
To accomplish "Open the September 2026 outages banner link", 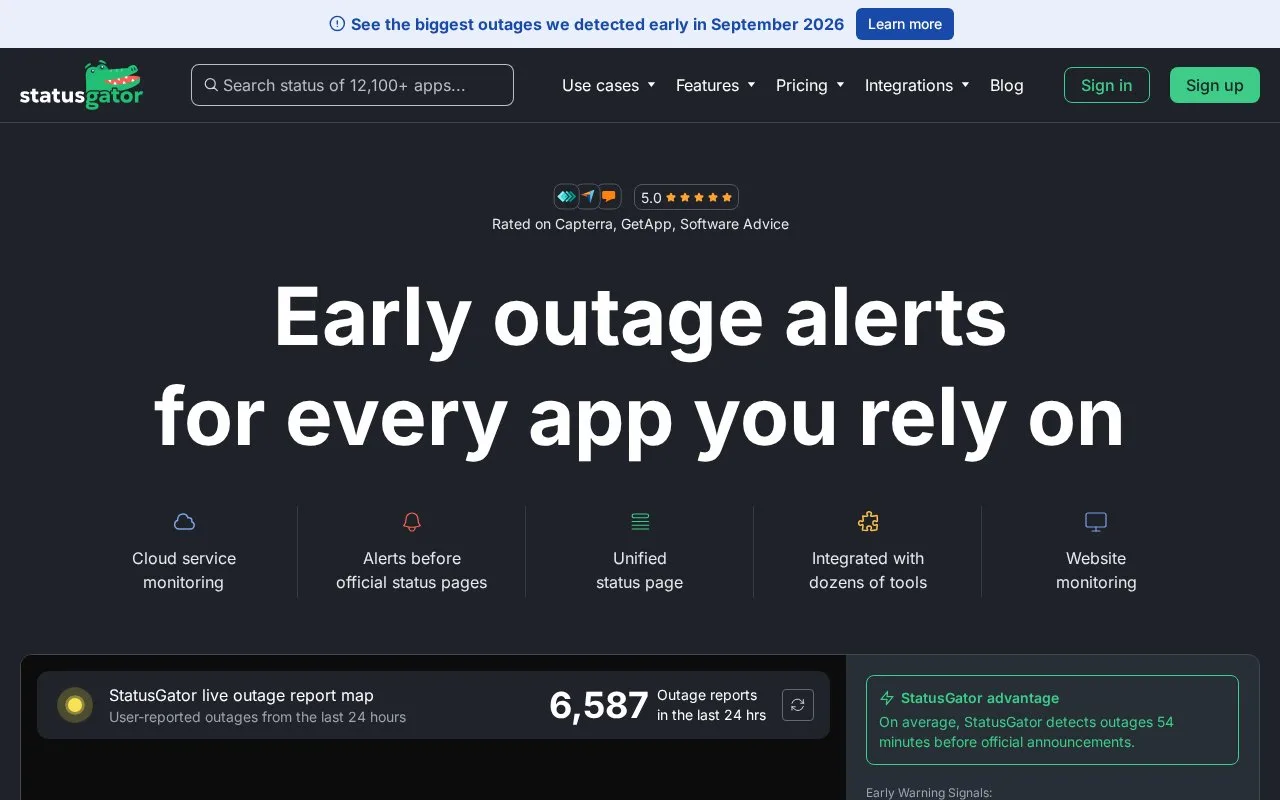I will coord(597,24).
